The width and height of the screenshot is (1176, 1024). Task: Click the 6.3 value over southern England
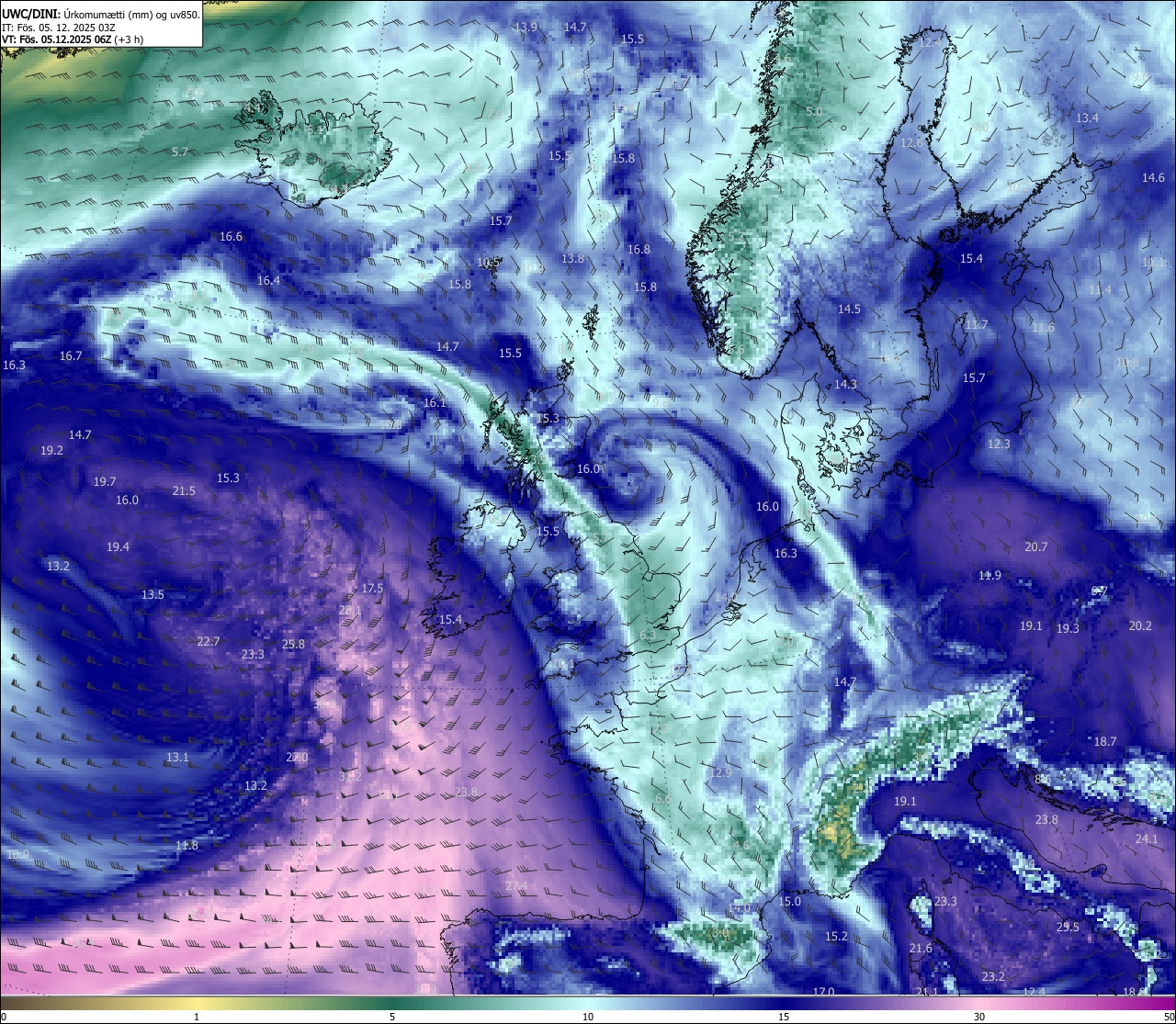click(648, 636)
